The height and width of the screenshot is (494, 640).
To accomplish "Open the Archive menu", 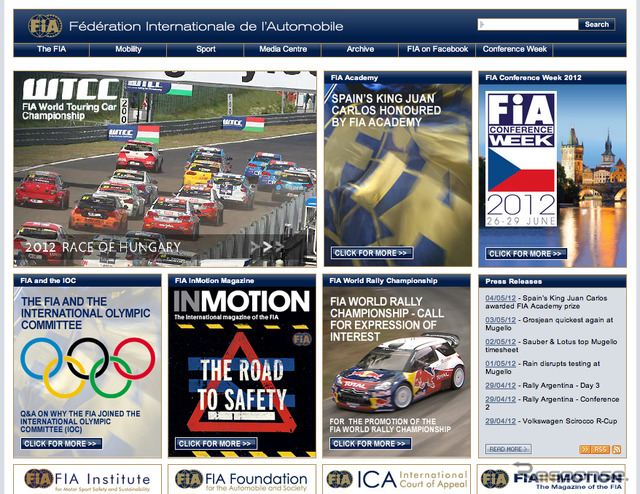I will (x=360, y=49).
